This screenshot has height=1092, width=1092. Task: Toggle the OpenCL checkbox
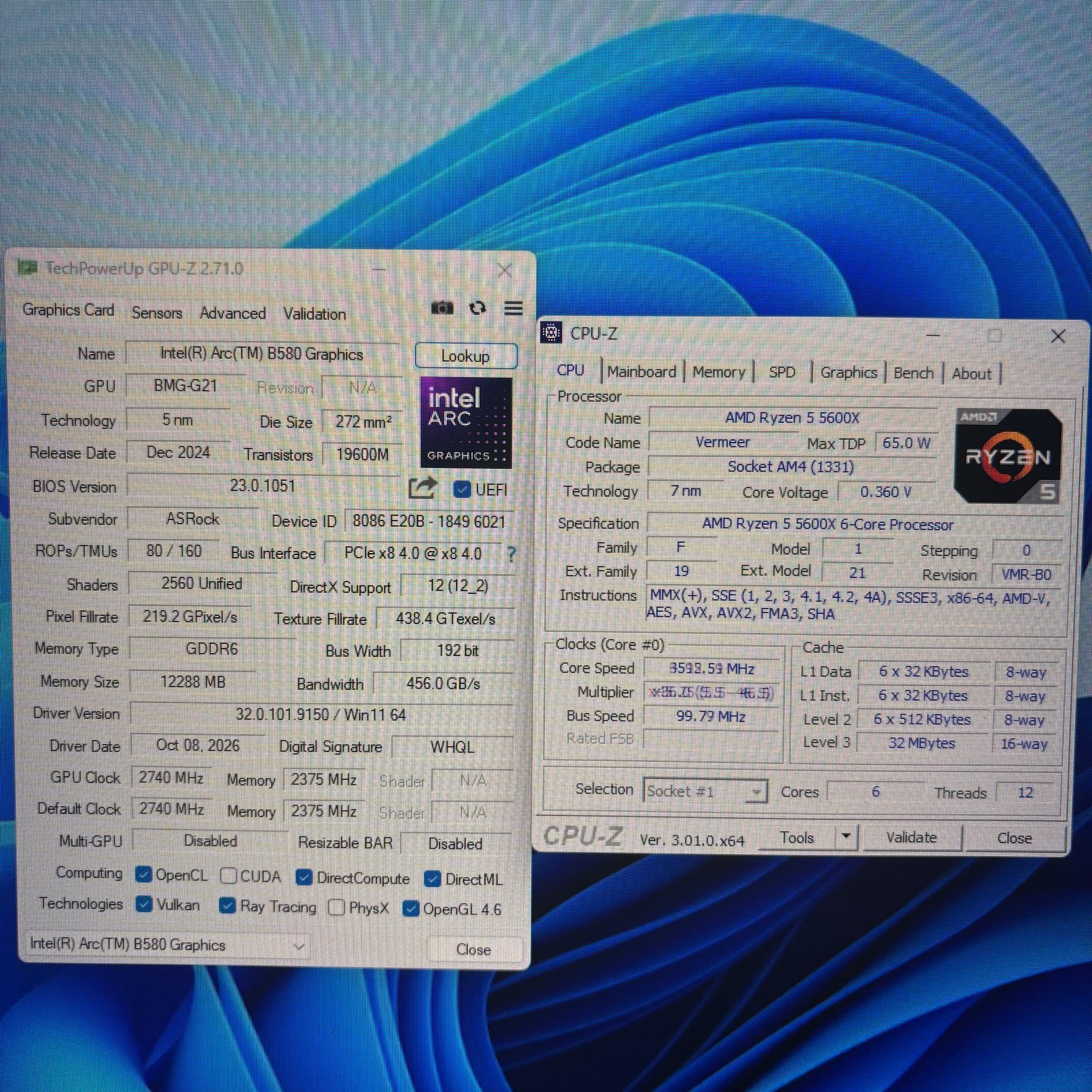pos(143,874)
